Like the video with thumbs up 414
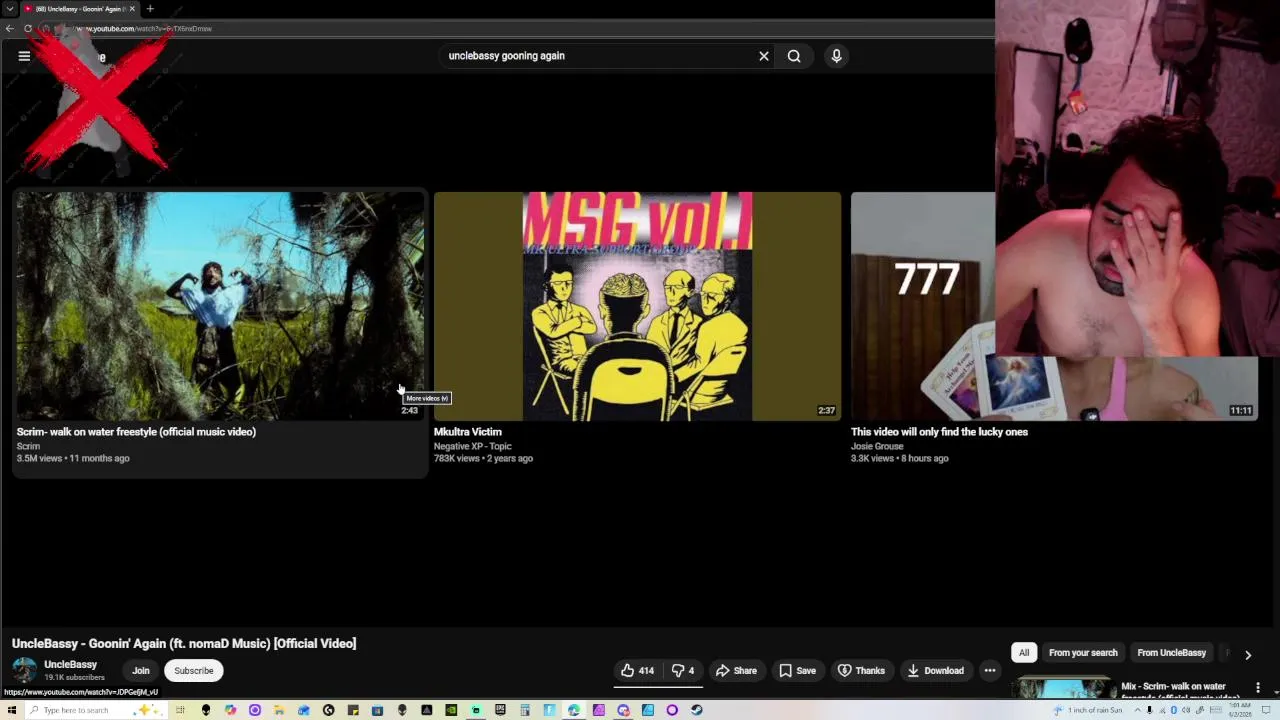Screen dimensions: 1280x720 coord(637,671)
